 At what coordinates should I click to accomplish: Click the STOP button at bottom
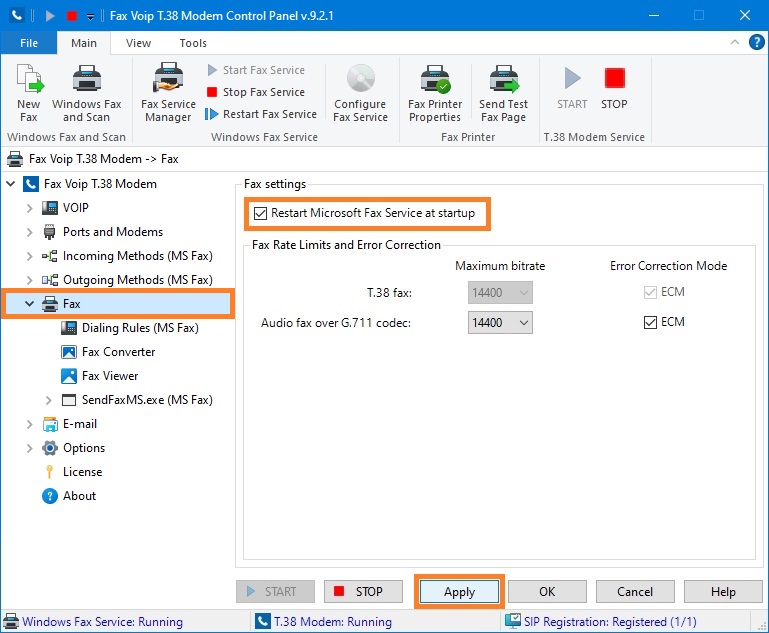click(x=363, y=591)
